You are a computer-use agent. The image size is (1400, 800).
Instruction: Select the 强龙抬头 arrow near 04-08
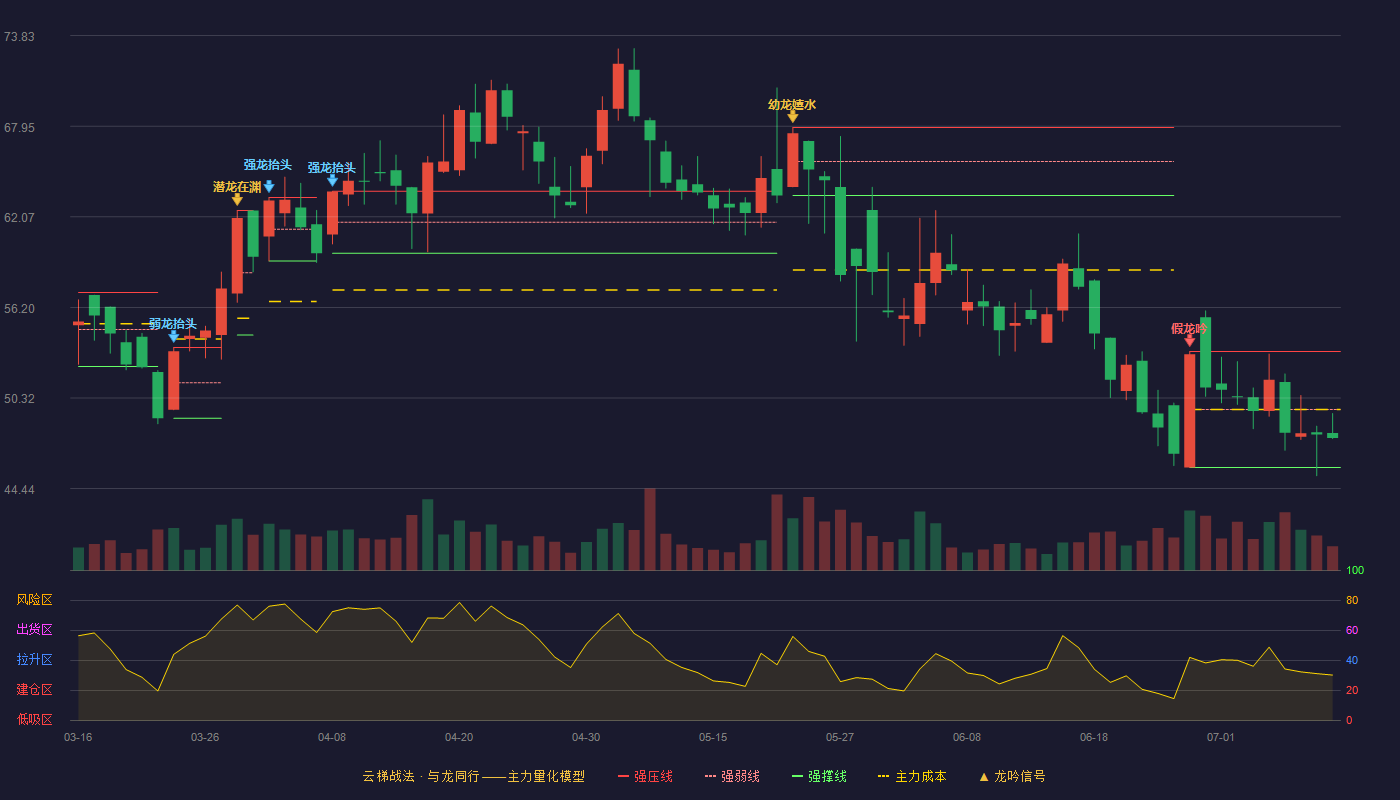tap(332, 181)
